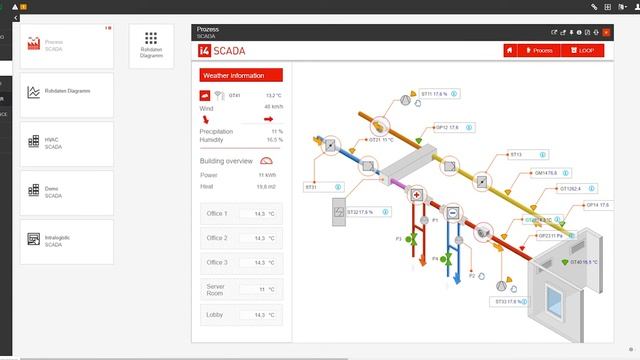Screen dimensions: 640x360
Task: Click the grid-icon Rohdaten Diagramm tile
Action: 151,46
